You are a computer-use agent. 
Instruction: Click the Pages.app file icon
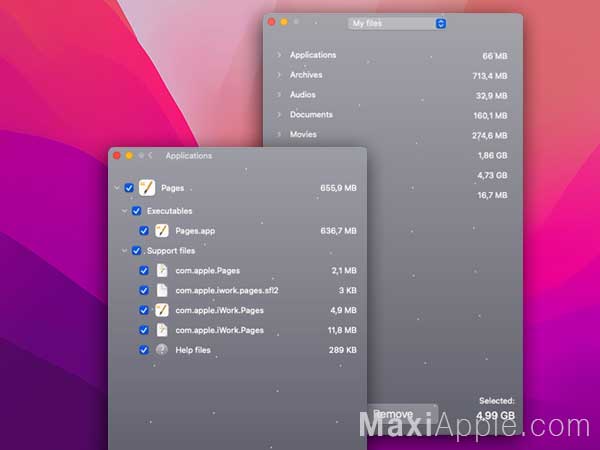162,231
